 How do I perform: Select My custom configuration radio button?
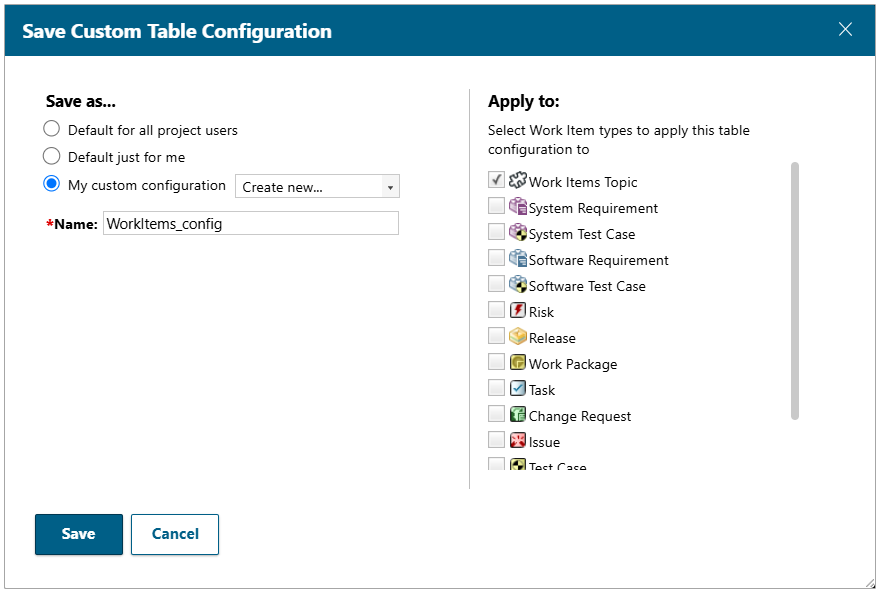[x=52, y=185]
